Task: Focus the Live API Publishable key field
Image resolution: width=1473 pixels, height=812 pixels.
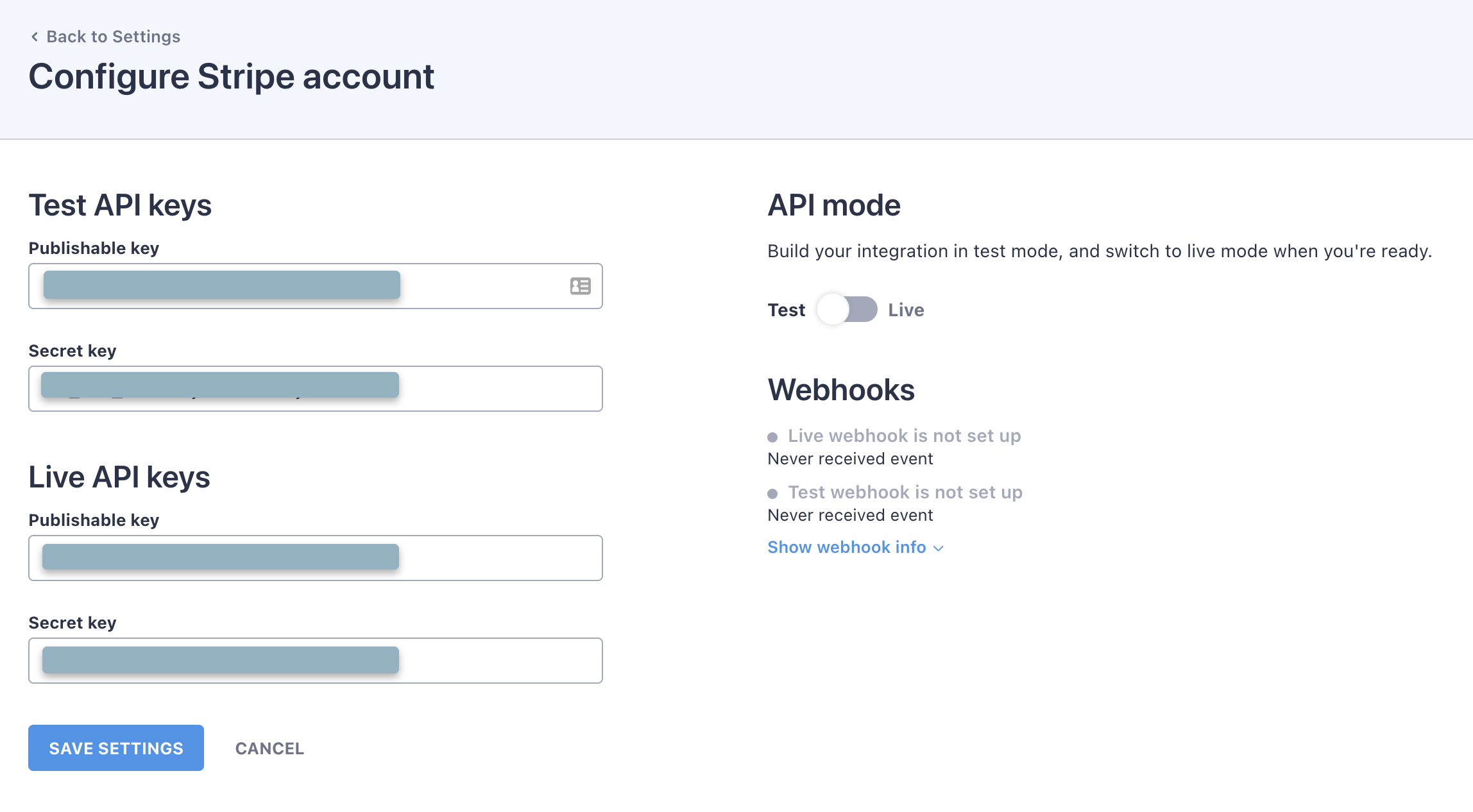Action: [x=316, y=558]
